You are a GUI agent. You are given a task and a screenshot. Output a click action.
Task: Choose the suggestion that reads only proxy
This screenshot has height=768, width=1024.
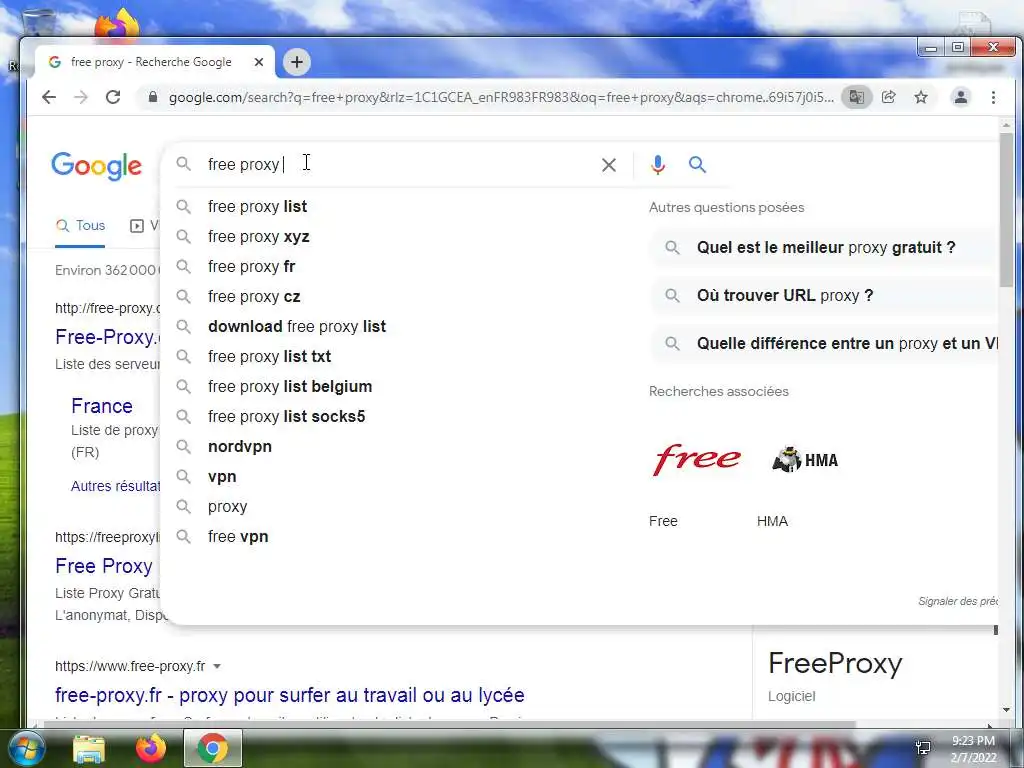click(x=227, y=507)
